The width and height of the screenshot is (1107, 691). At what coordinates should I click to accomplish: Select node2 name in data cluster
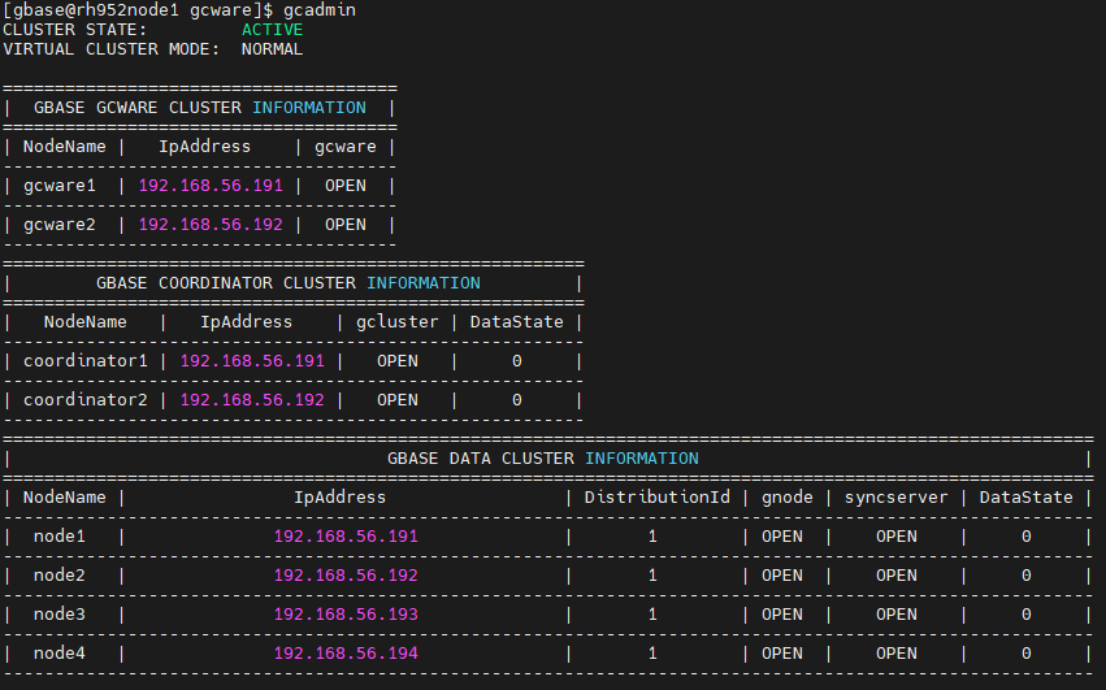click(59, 575)
